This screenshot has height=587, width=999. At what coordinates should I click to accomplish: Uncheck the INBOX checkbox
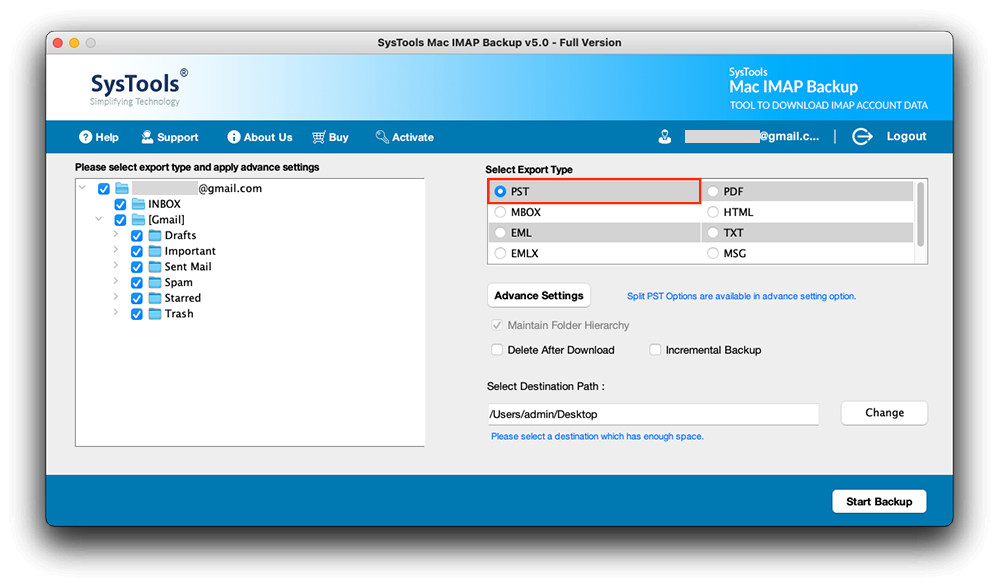click(120, 205)
